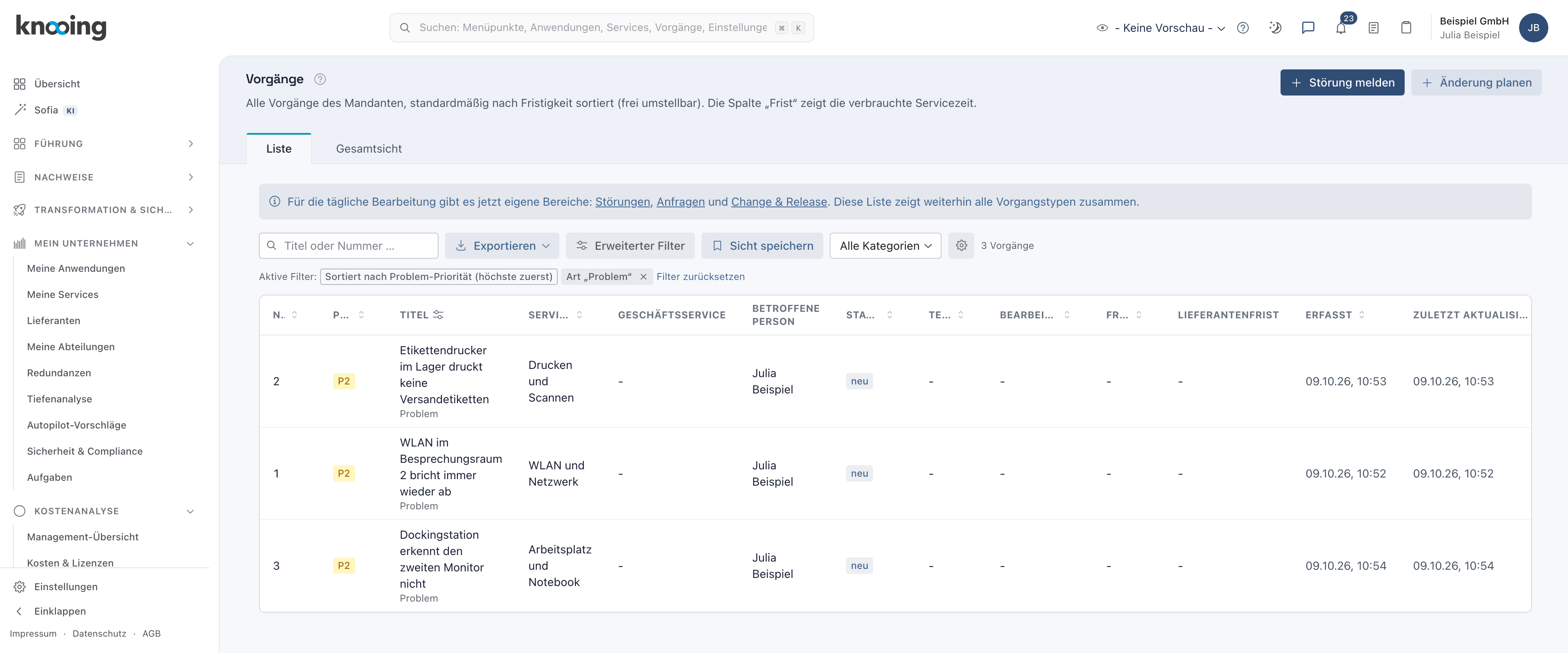Follow the Change & Release link

779,202
